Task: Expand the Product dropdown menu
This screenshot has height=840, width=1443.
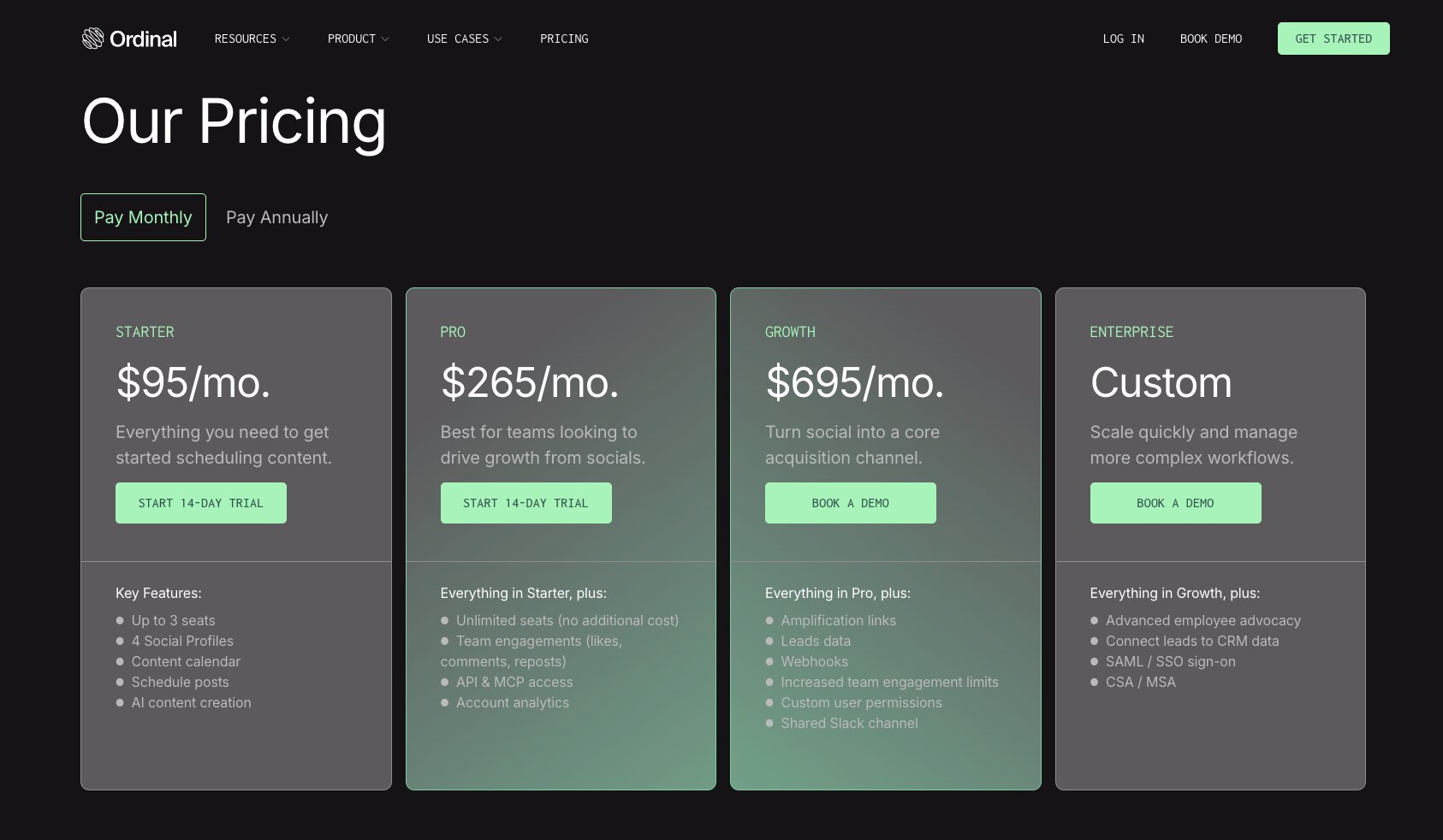Action: click(x=359, y=38)
